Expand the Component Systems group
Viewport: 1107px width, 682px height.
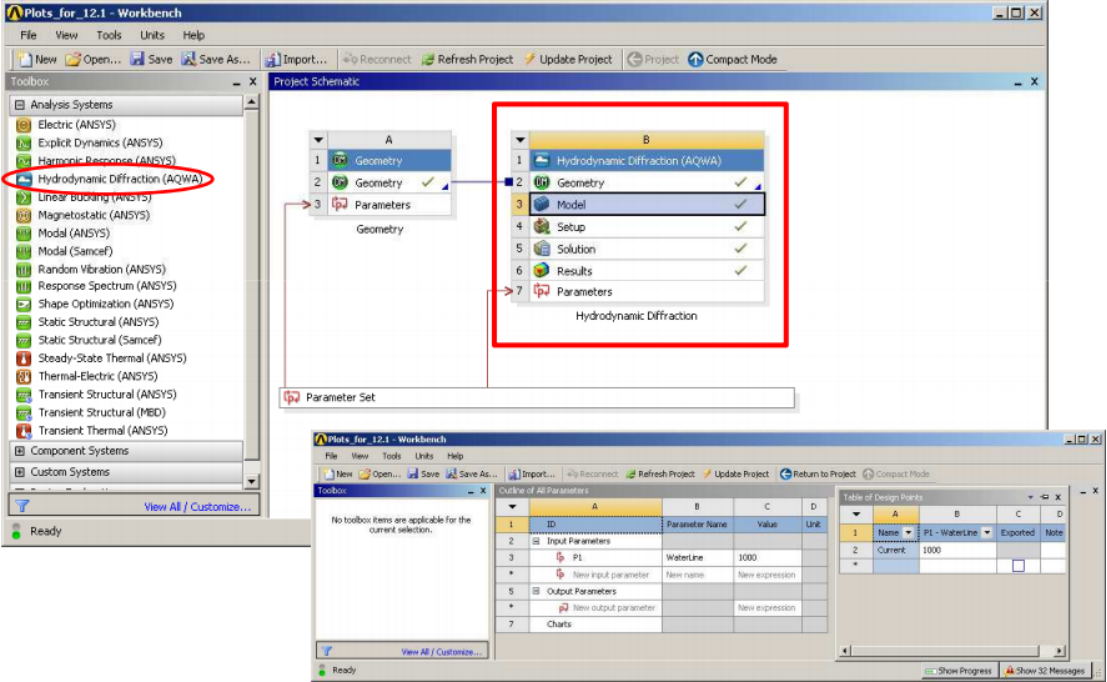(20, 450)
